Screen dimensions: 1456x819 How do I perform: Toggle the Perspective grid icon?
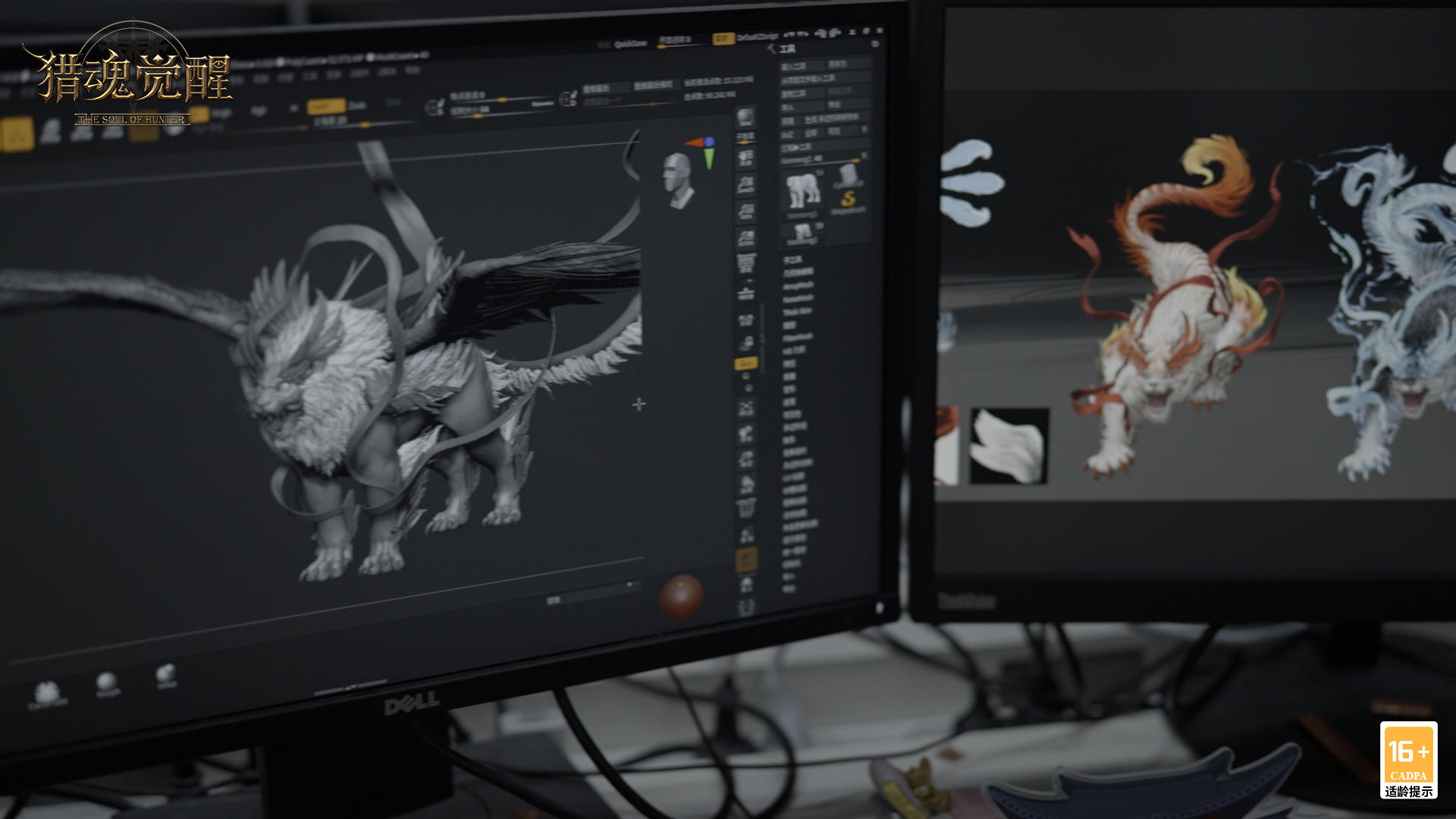point(746,263)
